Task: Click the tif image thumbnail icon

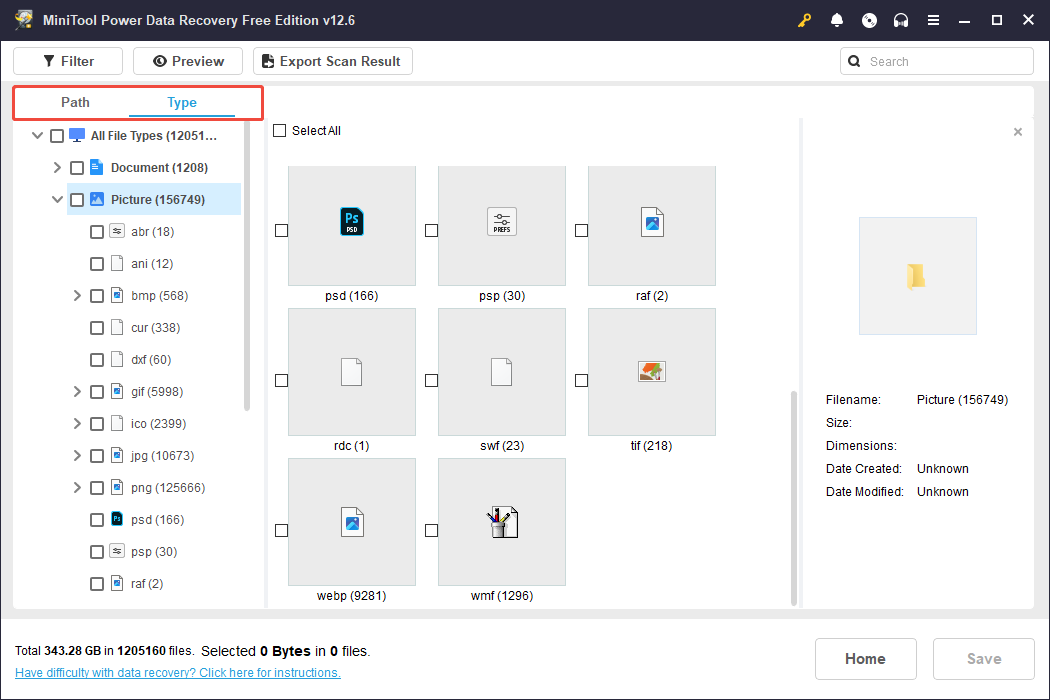Action: [x=652, y=372]
